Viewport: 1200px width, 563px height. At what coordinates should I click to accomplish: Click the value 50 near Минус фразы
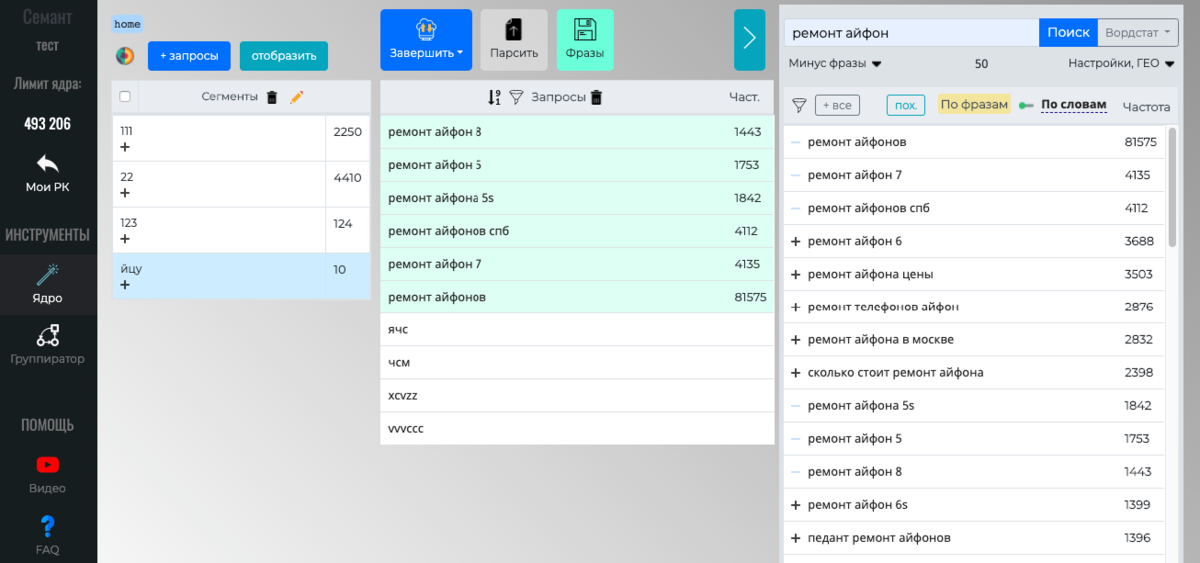tap(981, 63)
